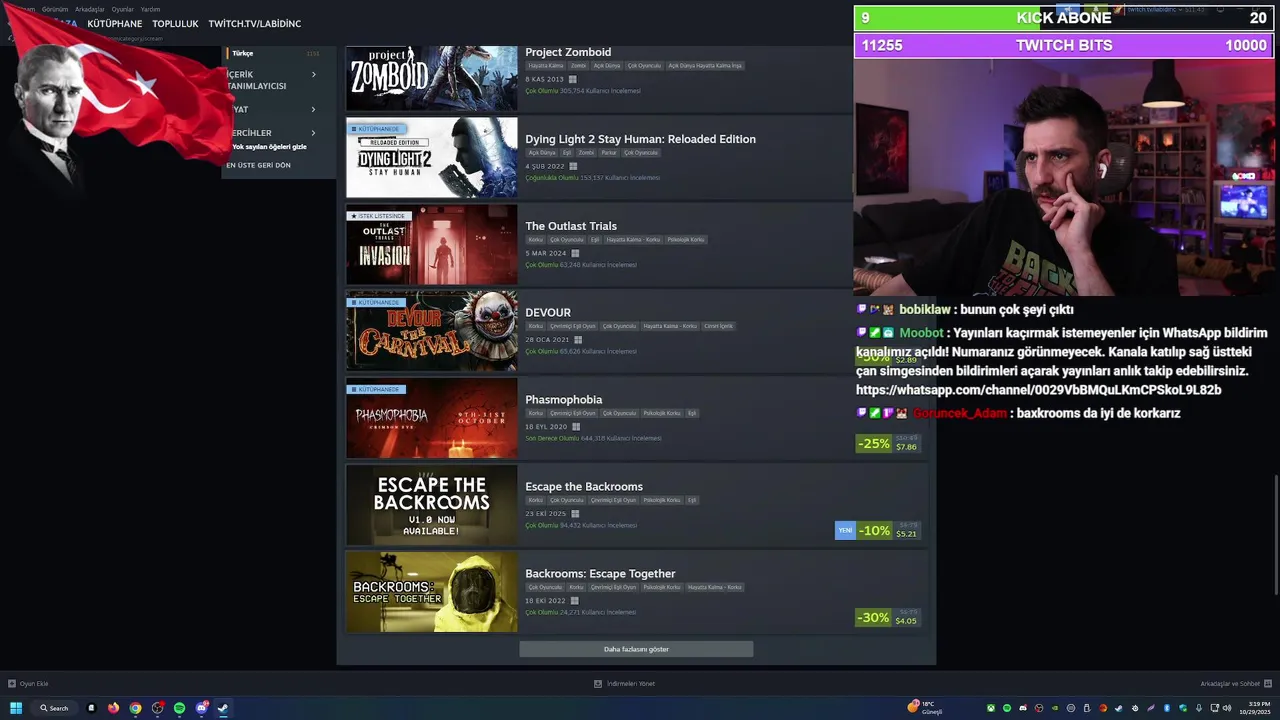This screenshot has width=1280, height=720.
Task: Open 'Arkadaşlar ve Sohbet' panel
Action: [1235, 684]
